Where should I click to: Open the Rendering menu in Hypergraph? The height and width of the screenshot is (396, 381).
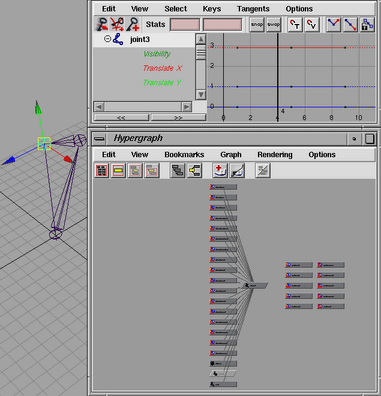(x=275, y=155)
